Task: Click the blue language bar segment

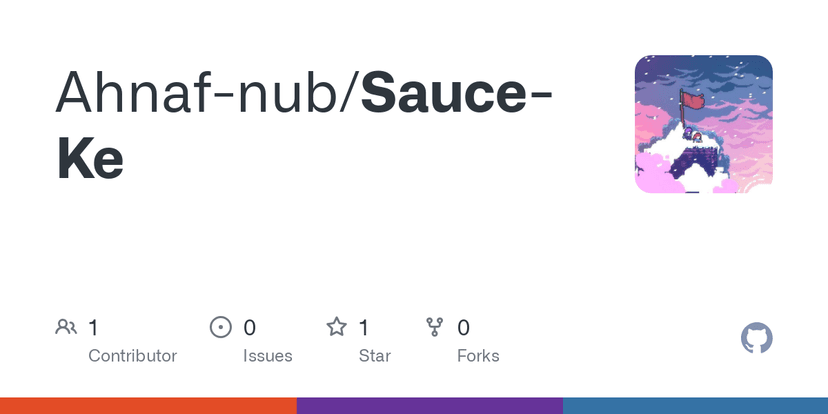Action: (x=695, y=405)
